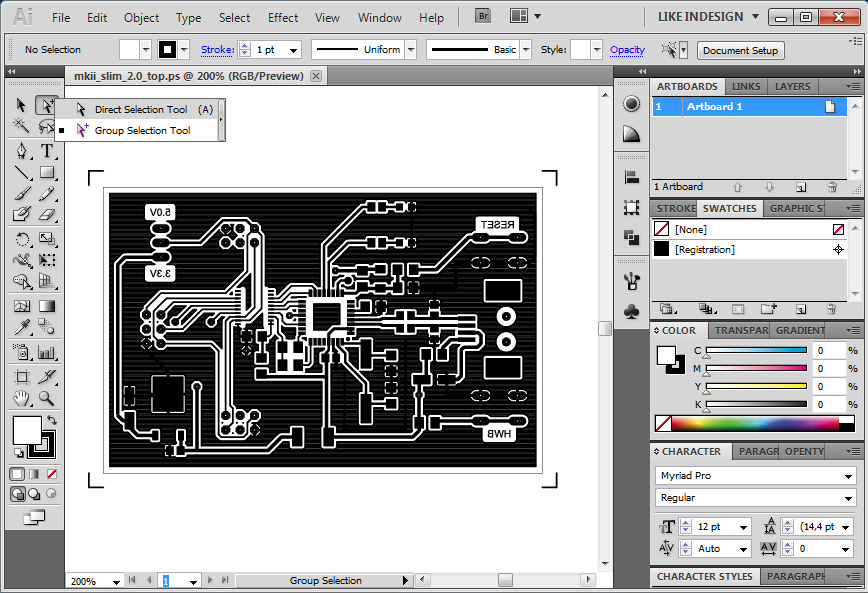Swap fill and stroke colors arrow

tap(51, 420)
